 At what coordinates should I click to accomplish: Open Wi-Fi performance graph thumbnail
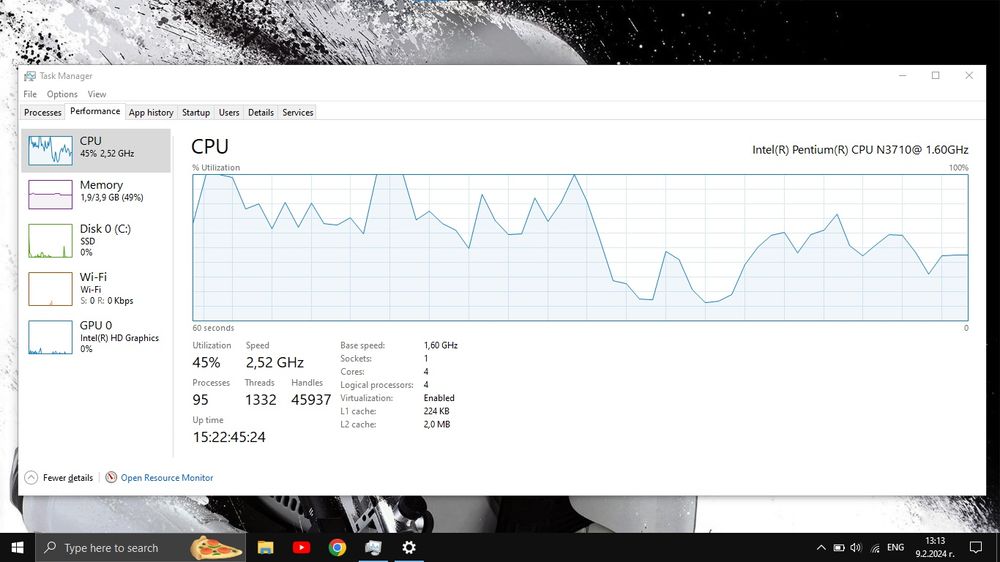tap(50, 289)
